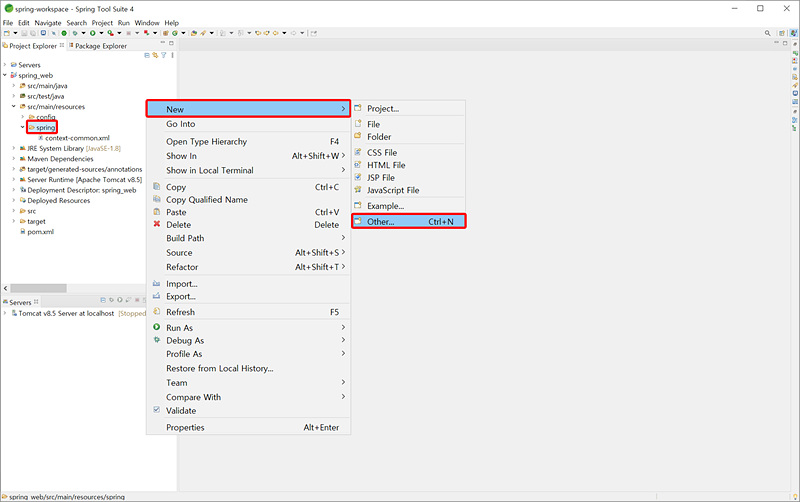The image size is (800, 502).
Task: Select JSP File in the New submenu
Action: point(409,178)
